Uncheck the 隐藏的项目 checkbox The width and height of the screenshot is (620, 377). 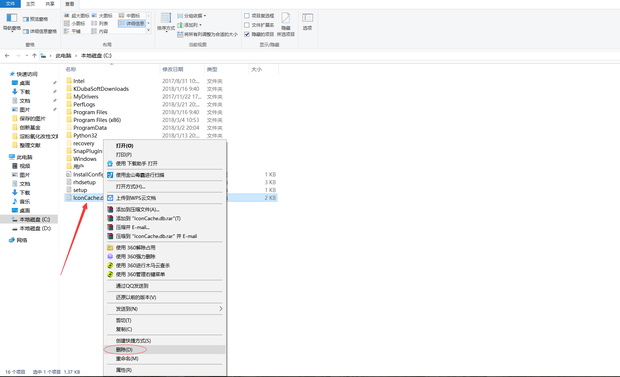247,34
